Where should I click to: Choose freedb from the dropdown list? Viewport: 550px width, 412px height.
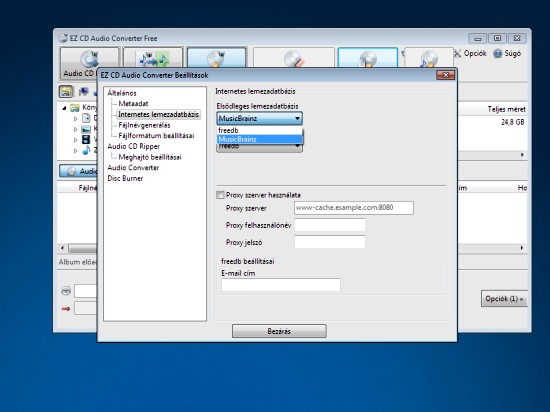pyautogui.click(x=260, y=130)
